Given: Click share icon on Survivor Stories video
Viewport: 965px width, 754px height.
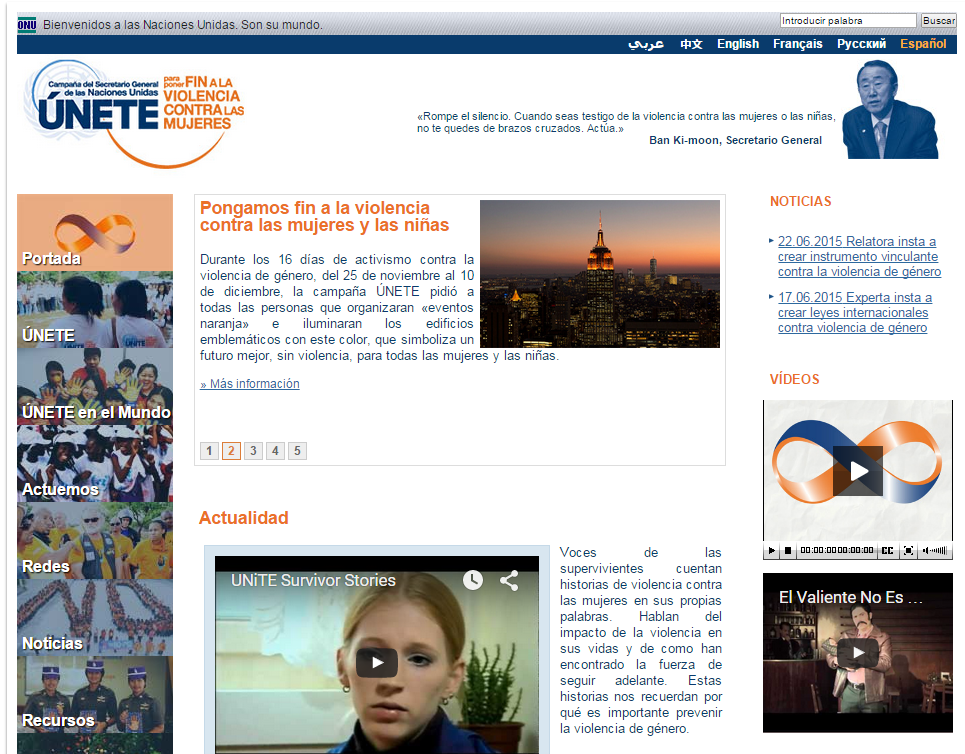Looking at the screenshot, I should coord(509,580).
